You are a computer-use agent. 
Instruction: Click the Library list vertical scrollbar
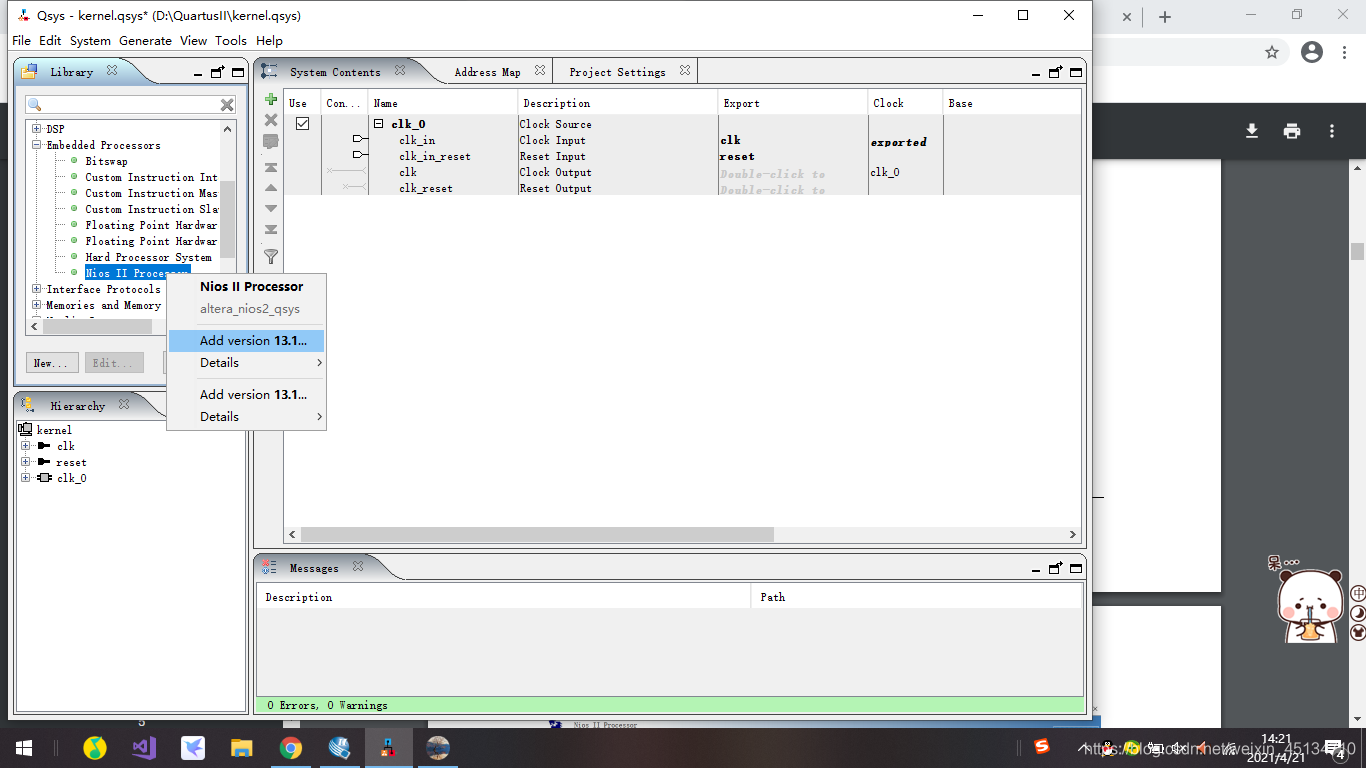coord(228,219)
